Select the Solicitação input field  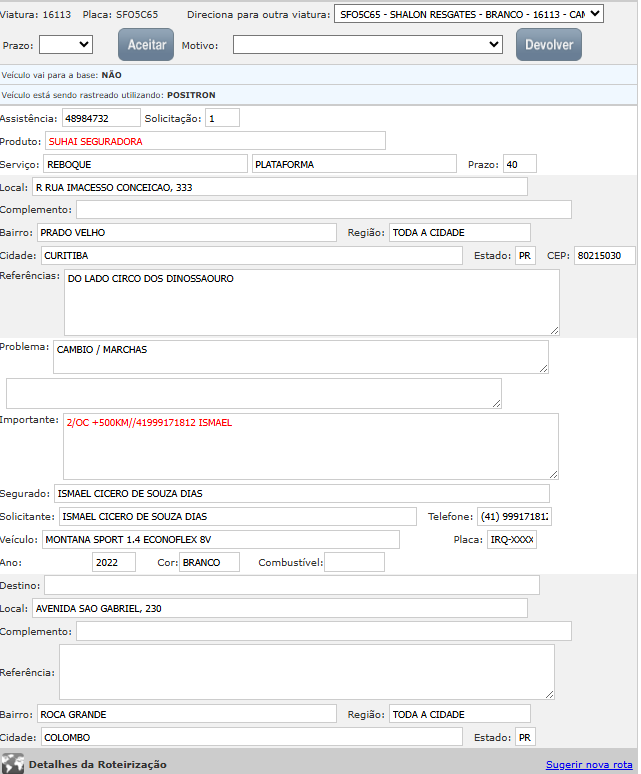point(223,118)
